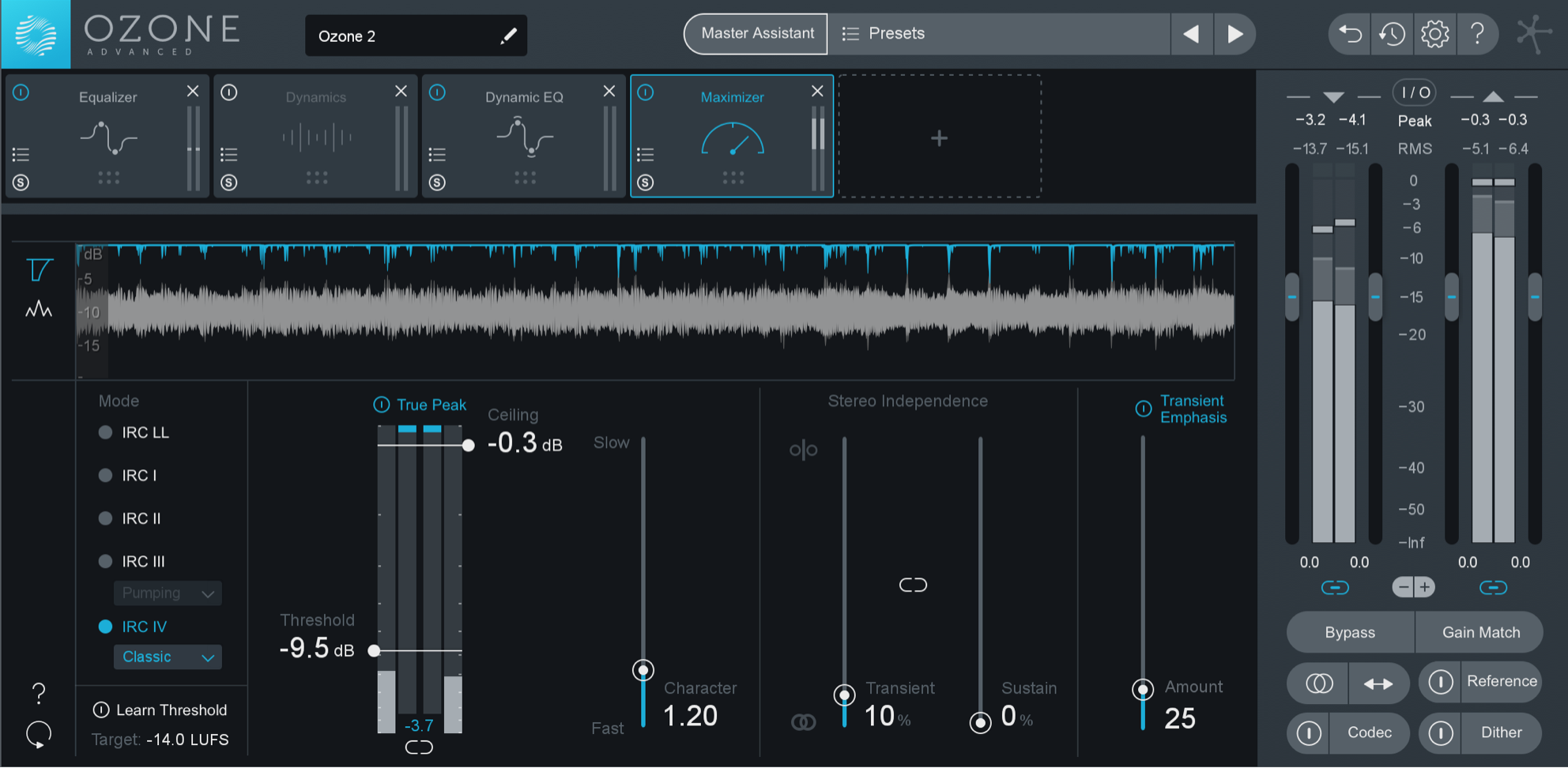1568x768 pixels.
Task: Go to the previous preset
Action: (x=1191, y=34)
